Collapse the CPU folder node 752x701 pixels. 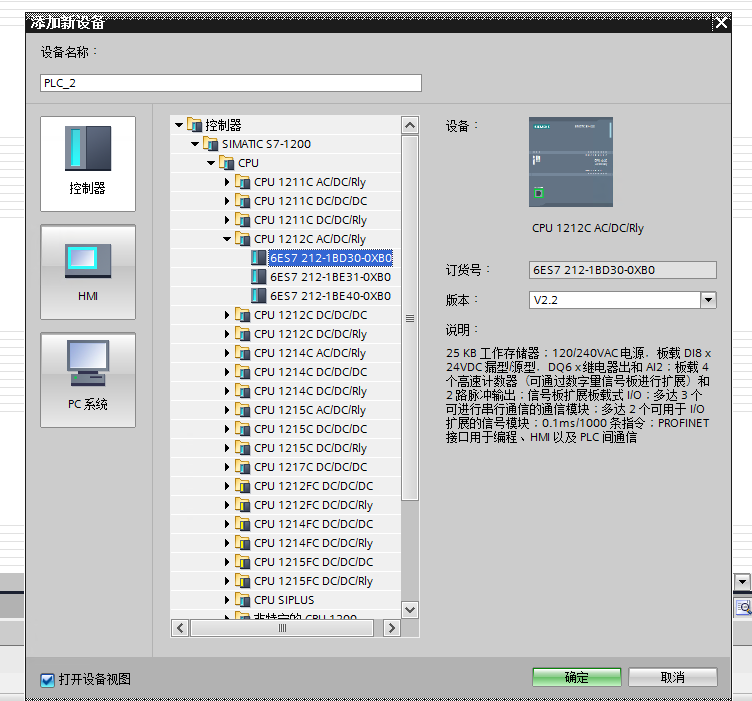[x=211, y=163]
